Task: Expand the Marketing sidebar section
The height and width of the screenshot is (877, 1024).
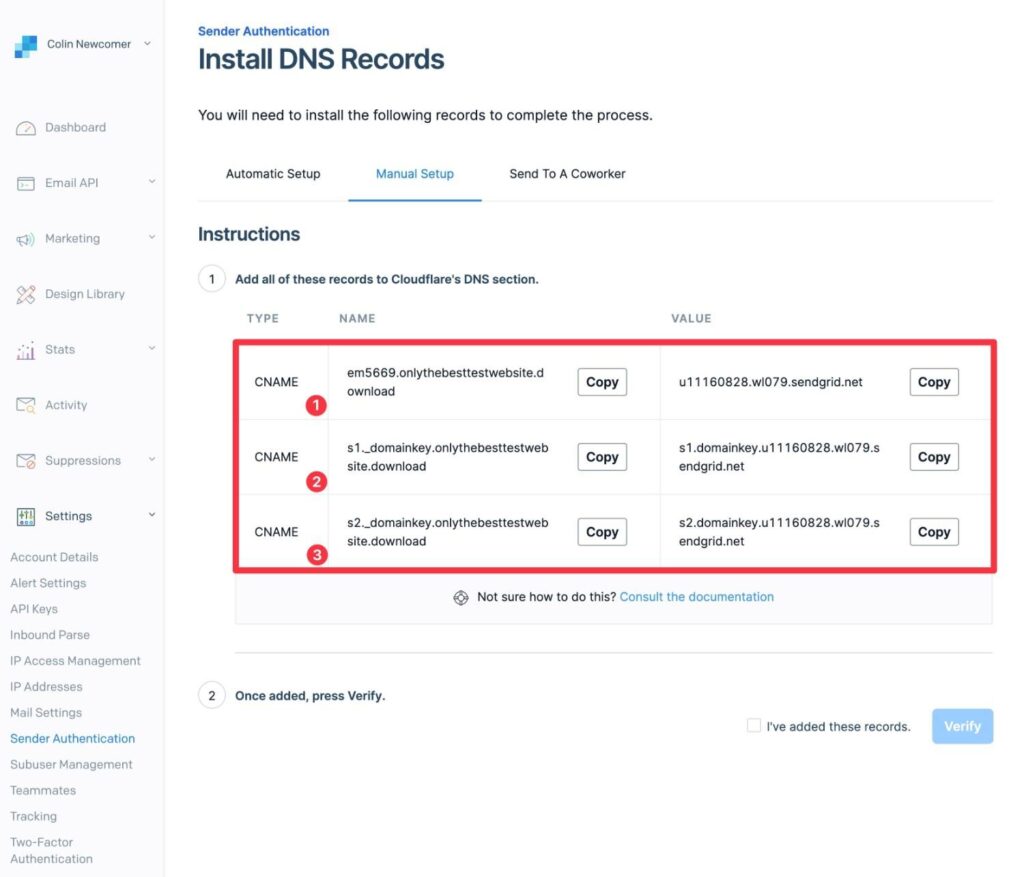Action: [x=150, y=238]
